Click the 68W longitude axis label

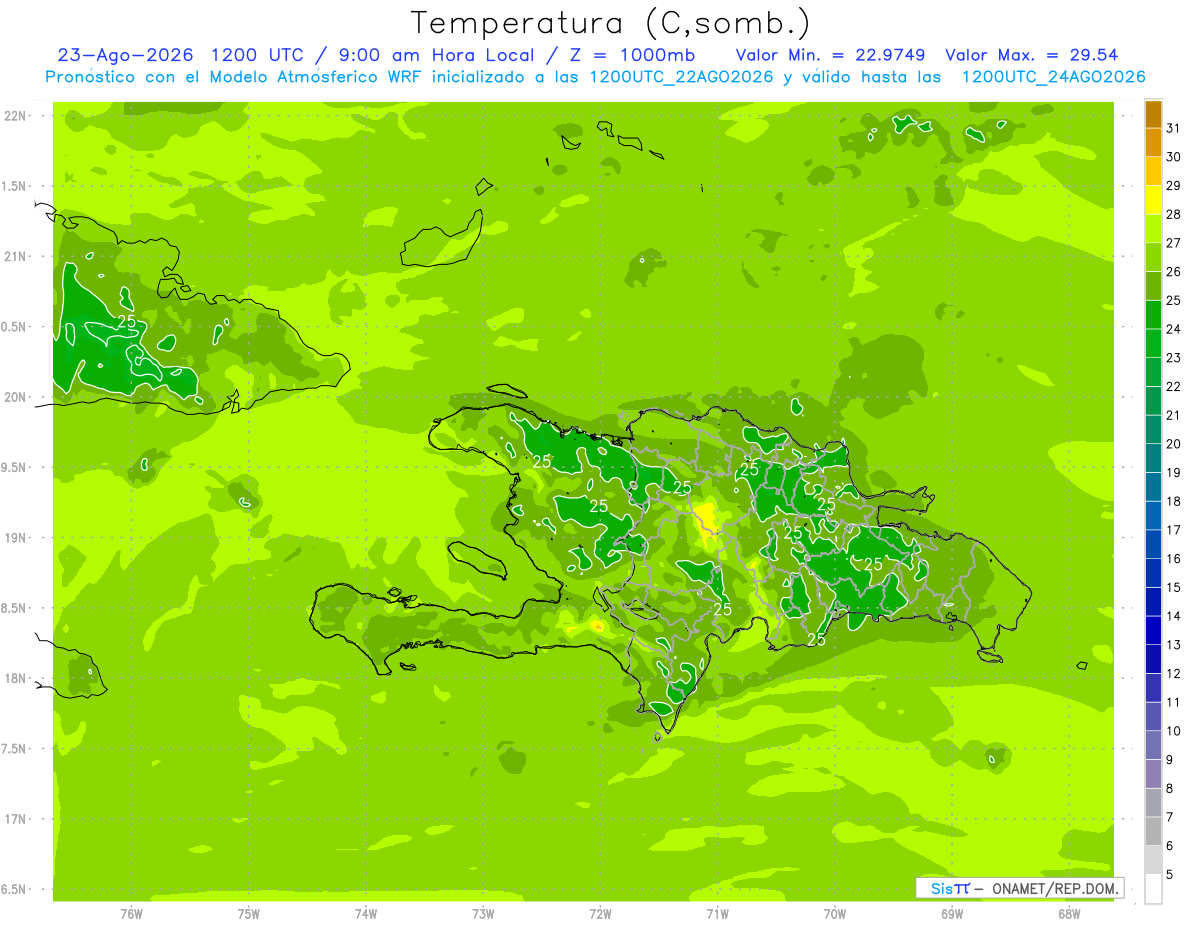click(x=1069, y=913)
